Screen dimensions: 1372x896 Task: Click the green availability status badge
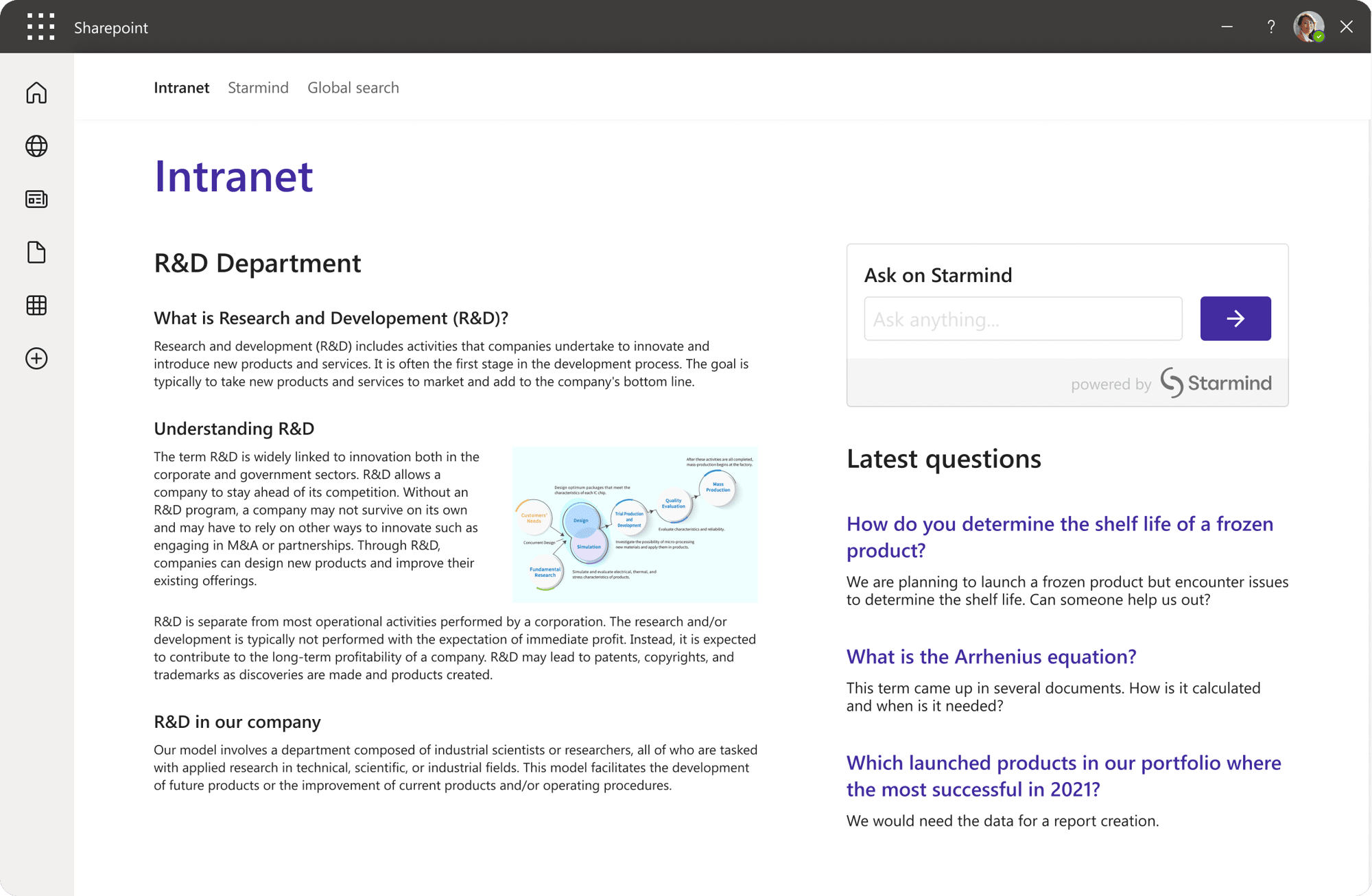tap(1319, 35)
